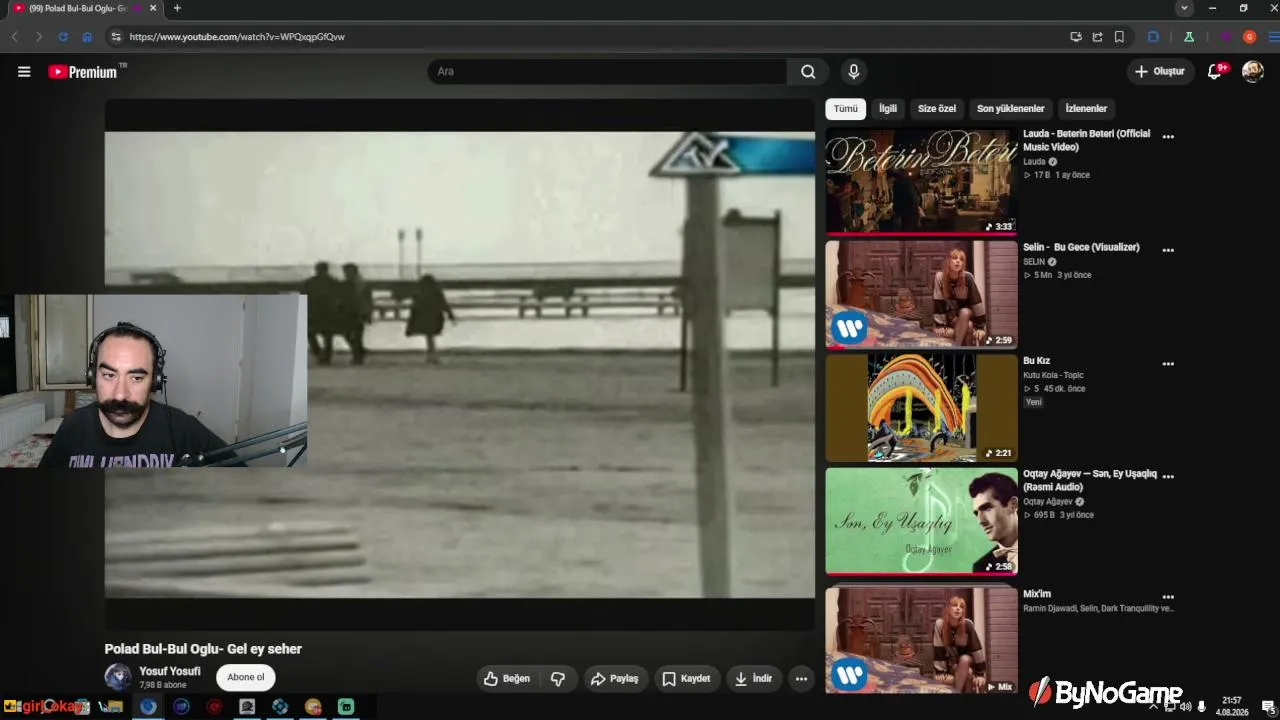Save the video with Kaydet
The image size is (1280, 720).
click(x=686, y=679)
